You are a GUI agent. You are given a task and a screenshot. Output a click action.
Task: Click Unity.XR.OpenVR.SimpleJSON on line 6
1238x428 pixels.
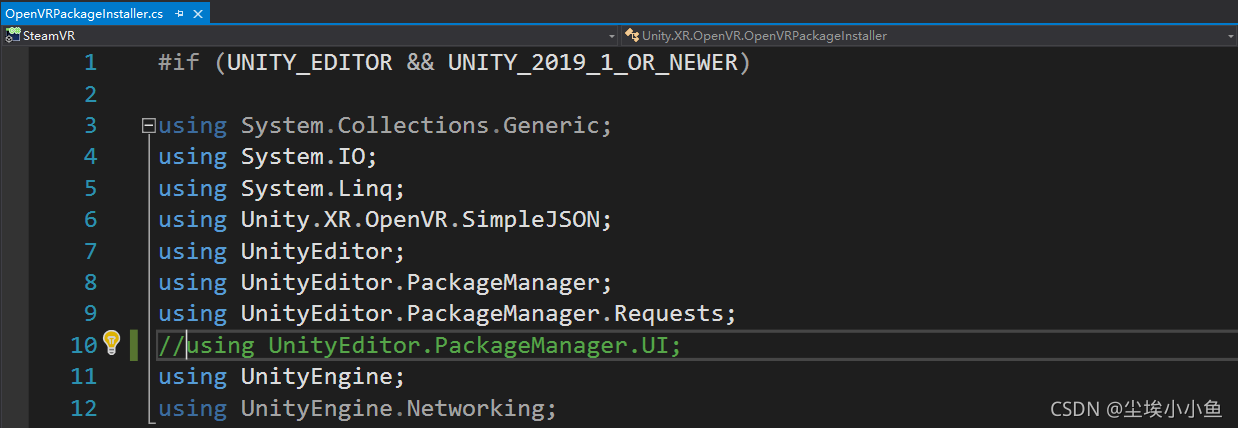tap(420, 220)
